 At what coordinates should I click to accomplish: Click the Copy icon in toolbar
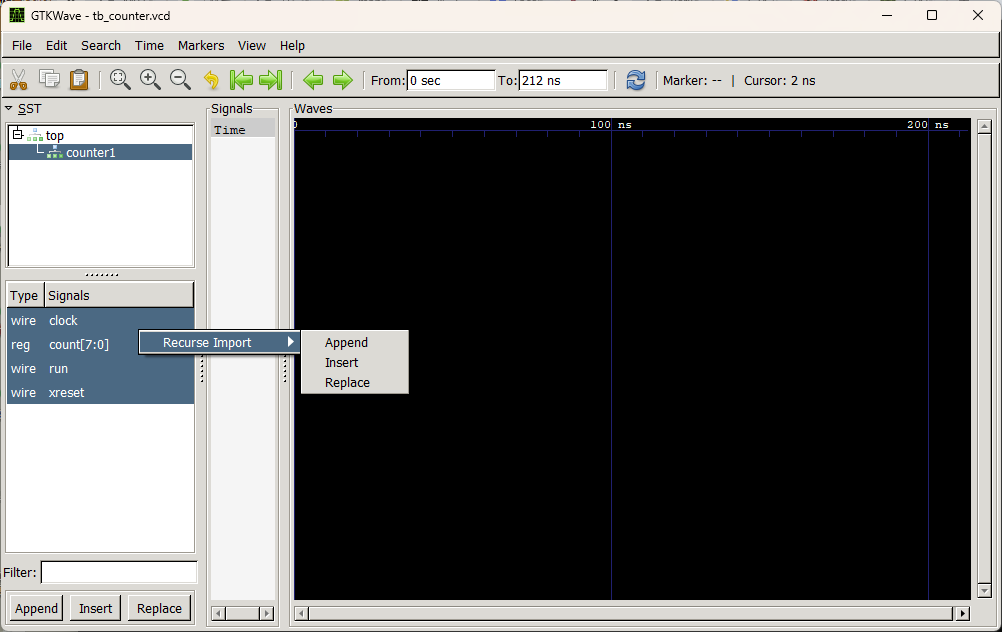(49, 80)
